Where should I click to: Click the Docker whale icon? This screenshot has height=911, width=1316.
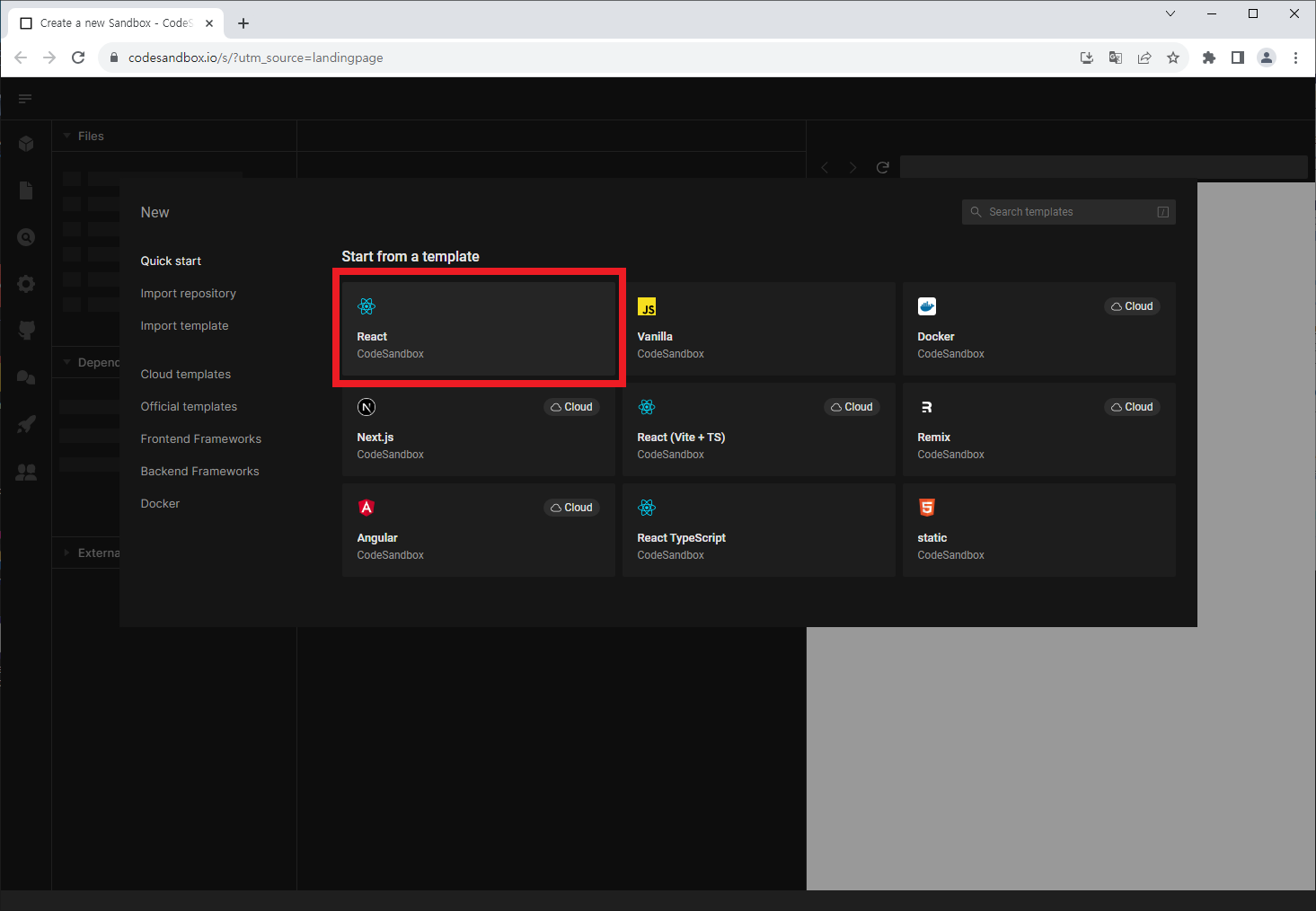click(x=927, y=306)
